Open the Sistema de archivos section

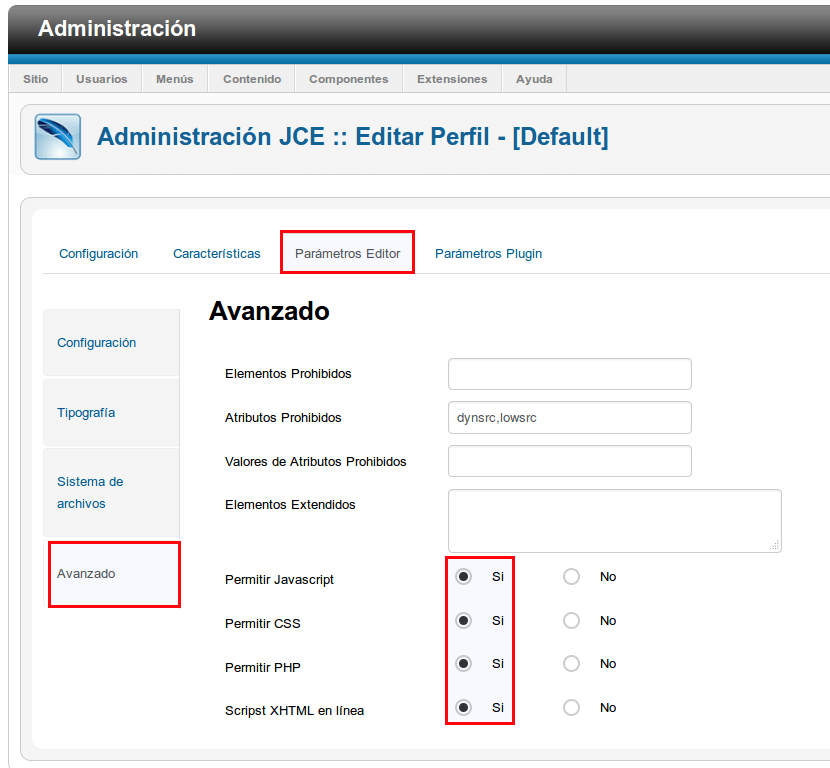(112, 492)
